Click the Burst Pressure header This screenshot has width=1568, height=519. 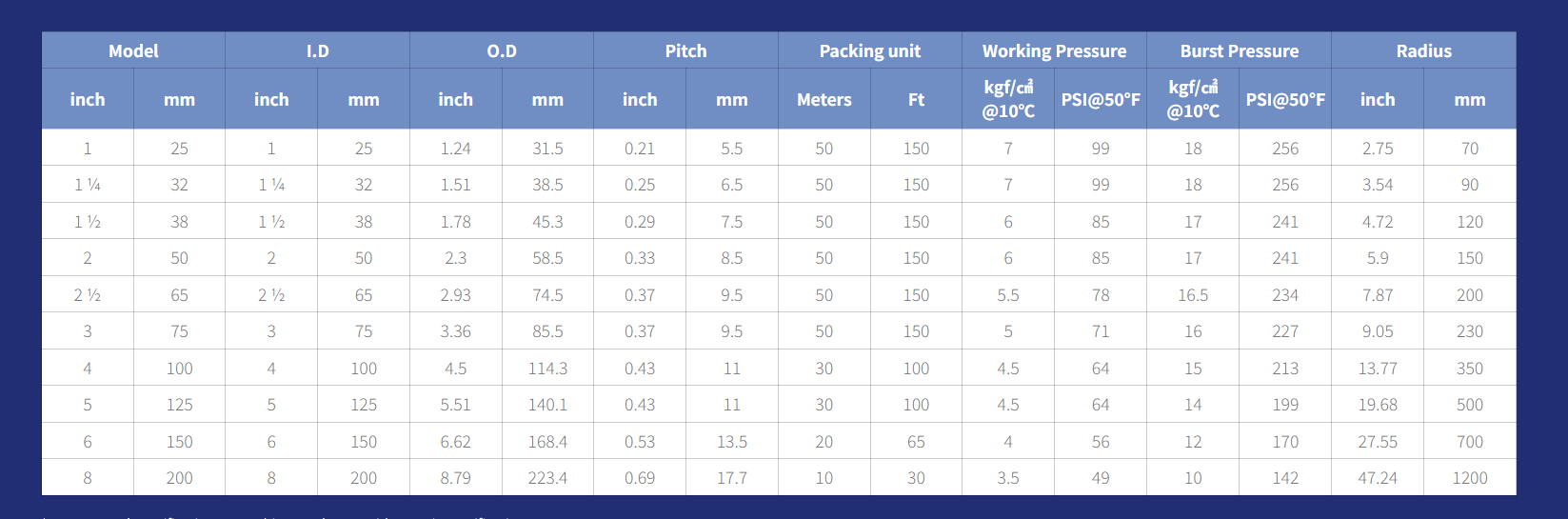pyautogui.click(x=1239, y=50)
